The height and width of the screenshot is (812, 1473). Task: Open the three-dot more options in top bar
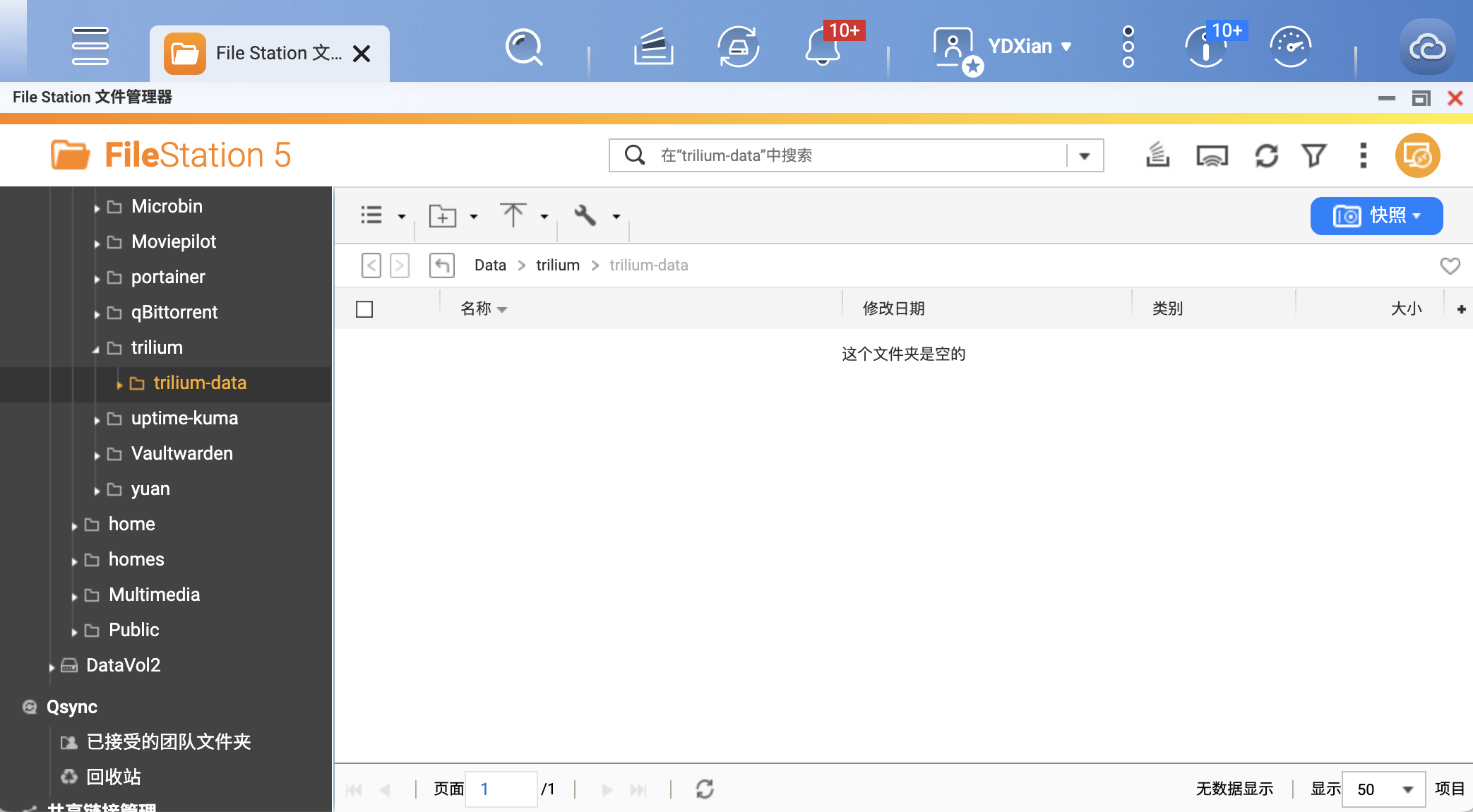(x=1128, y=47)
